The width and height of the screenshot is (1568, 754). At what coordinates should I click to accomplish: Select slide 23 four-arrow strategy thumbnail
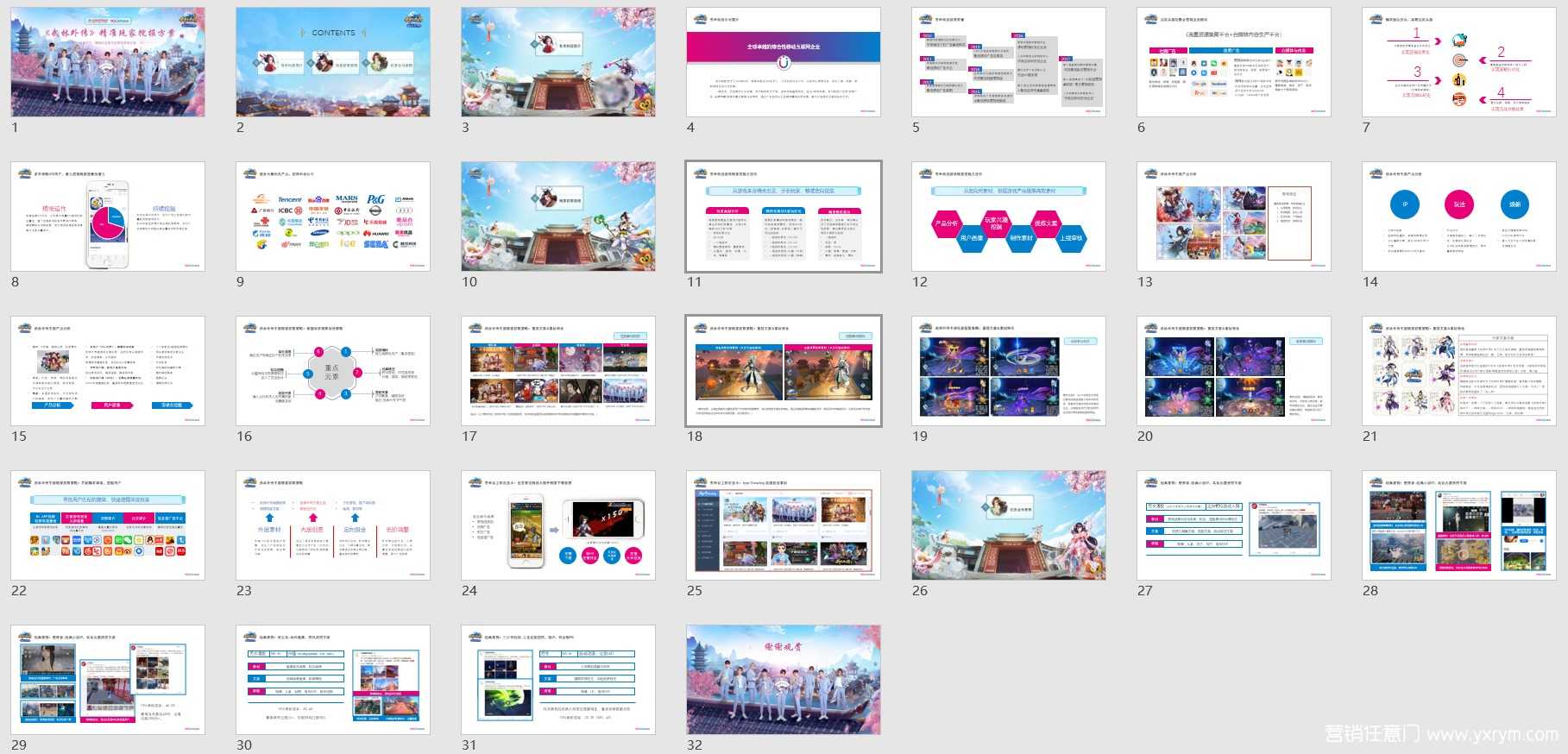(333, 525)
